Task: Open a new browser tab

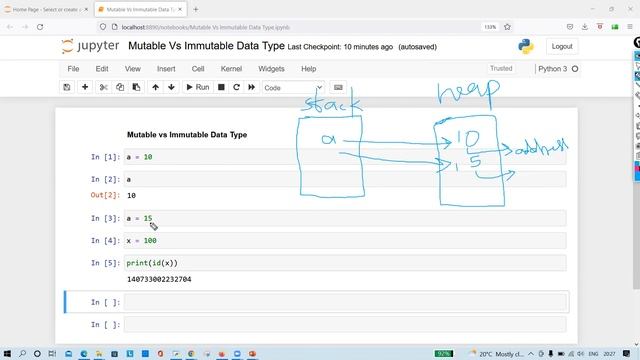Action: (196, 9)
